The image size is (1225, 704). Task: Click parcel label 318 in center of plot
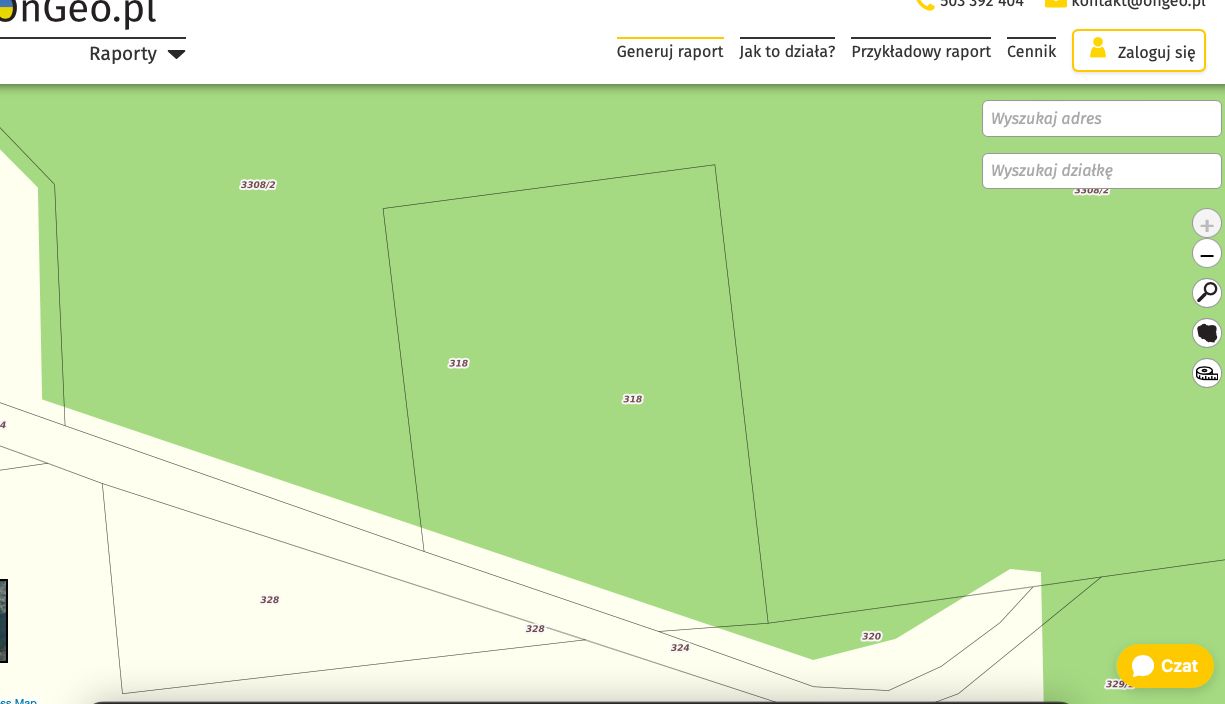click(632, 399)
